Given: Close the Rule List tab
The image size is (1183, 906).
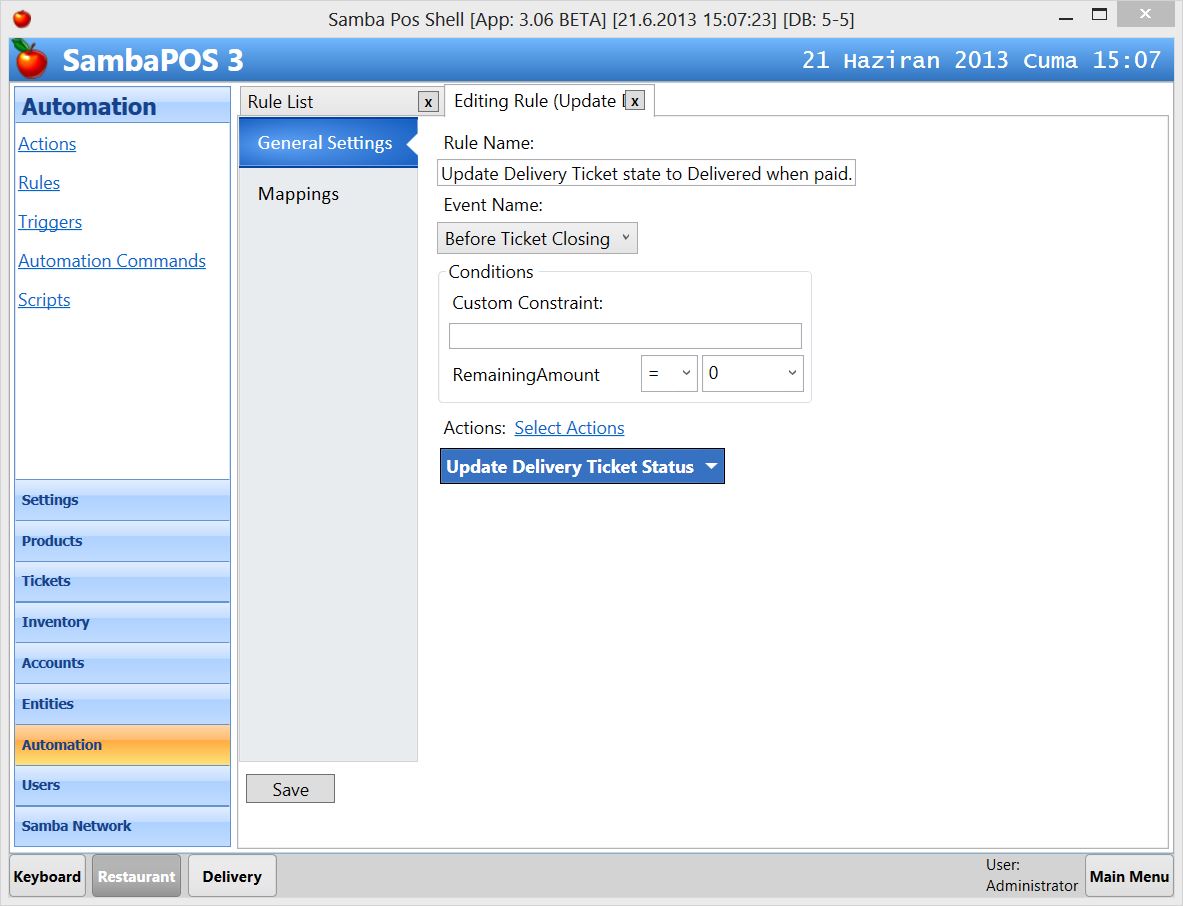Looking at the screenshot, I should point(428,101).
